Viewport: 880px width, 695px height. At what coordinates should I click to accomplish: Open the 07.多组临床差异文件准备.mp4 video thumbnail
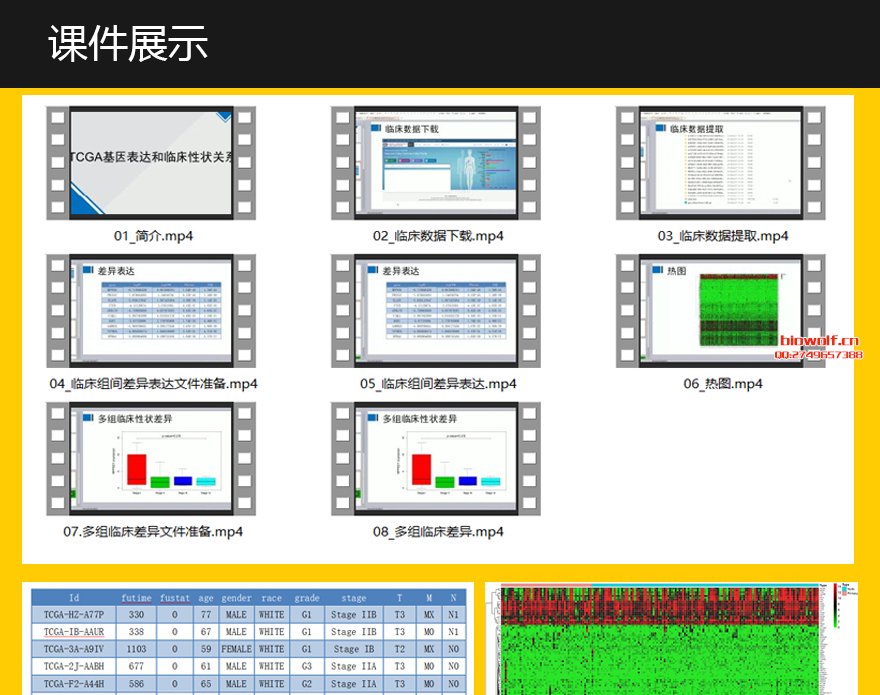click(151, 459)
